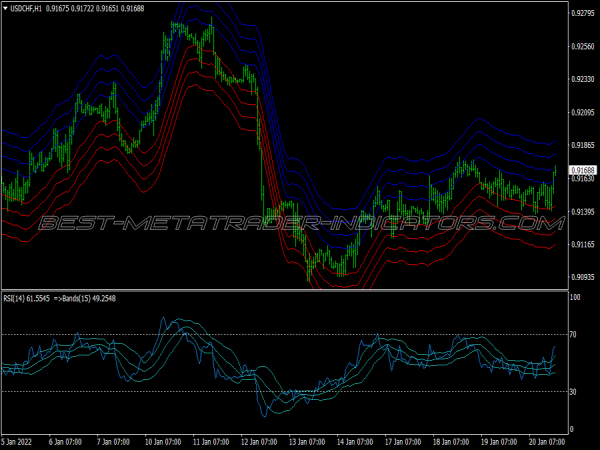
Task: Click the 19 Jan 07:00 time label
Action: coord(499,442)
